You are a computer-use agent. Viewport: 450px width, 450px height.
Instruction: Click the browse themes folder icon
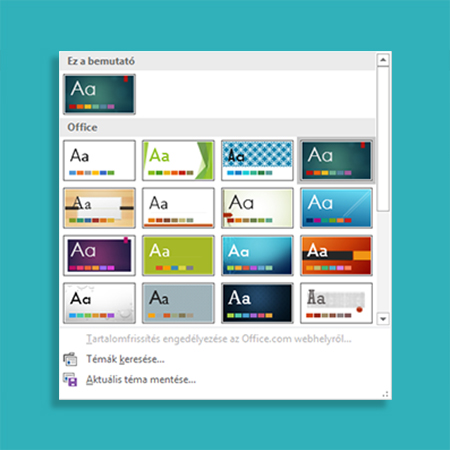coord(70,359)
